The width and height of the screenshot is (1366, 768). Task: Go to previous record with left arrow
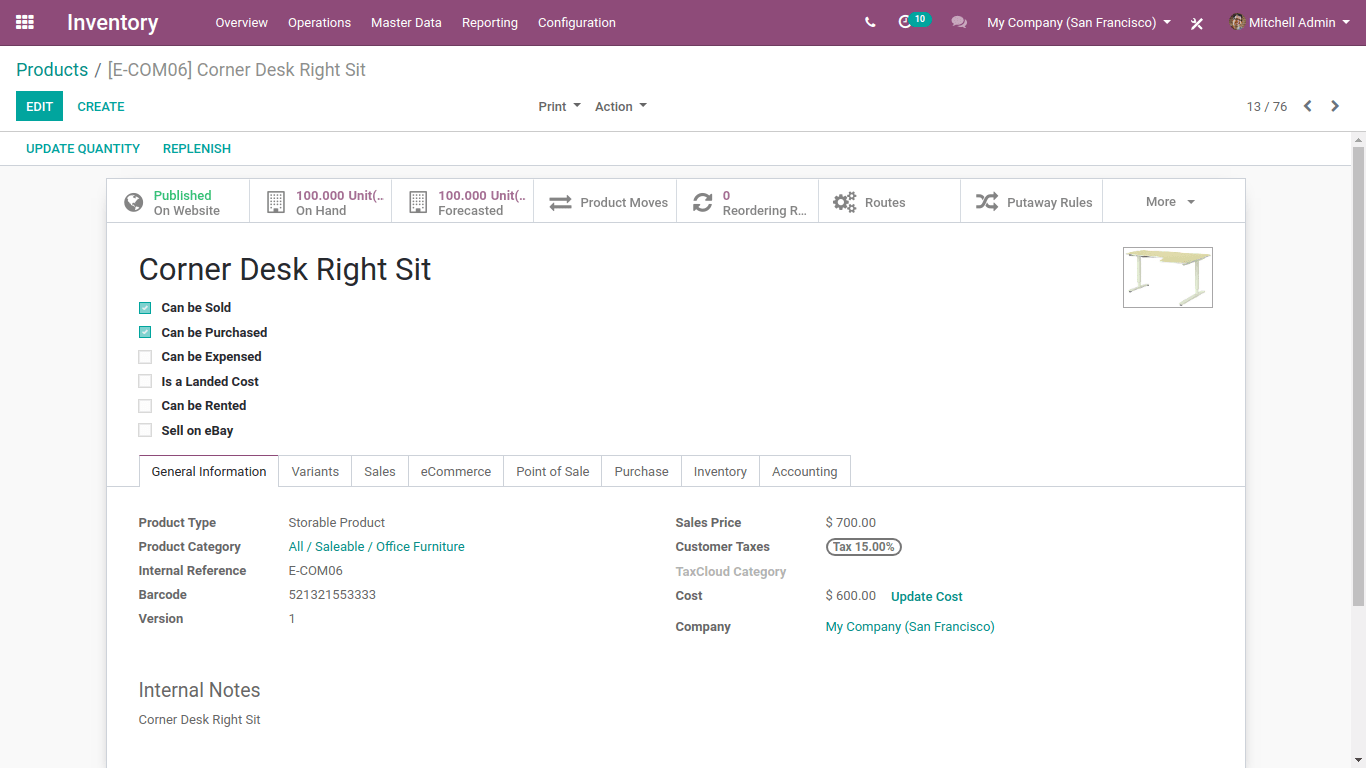point(1307,106)
